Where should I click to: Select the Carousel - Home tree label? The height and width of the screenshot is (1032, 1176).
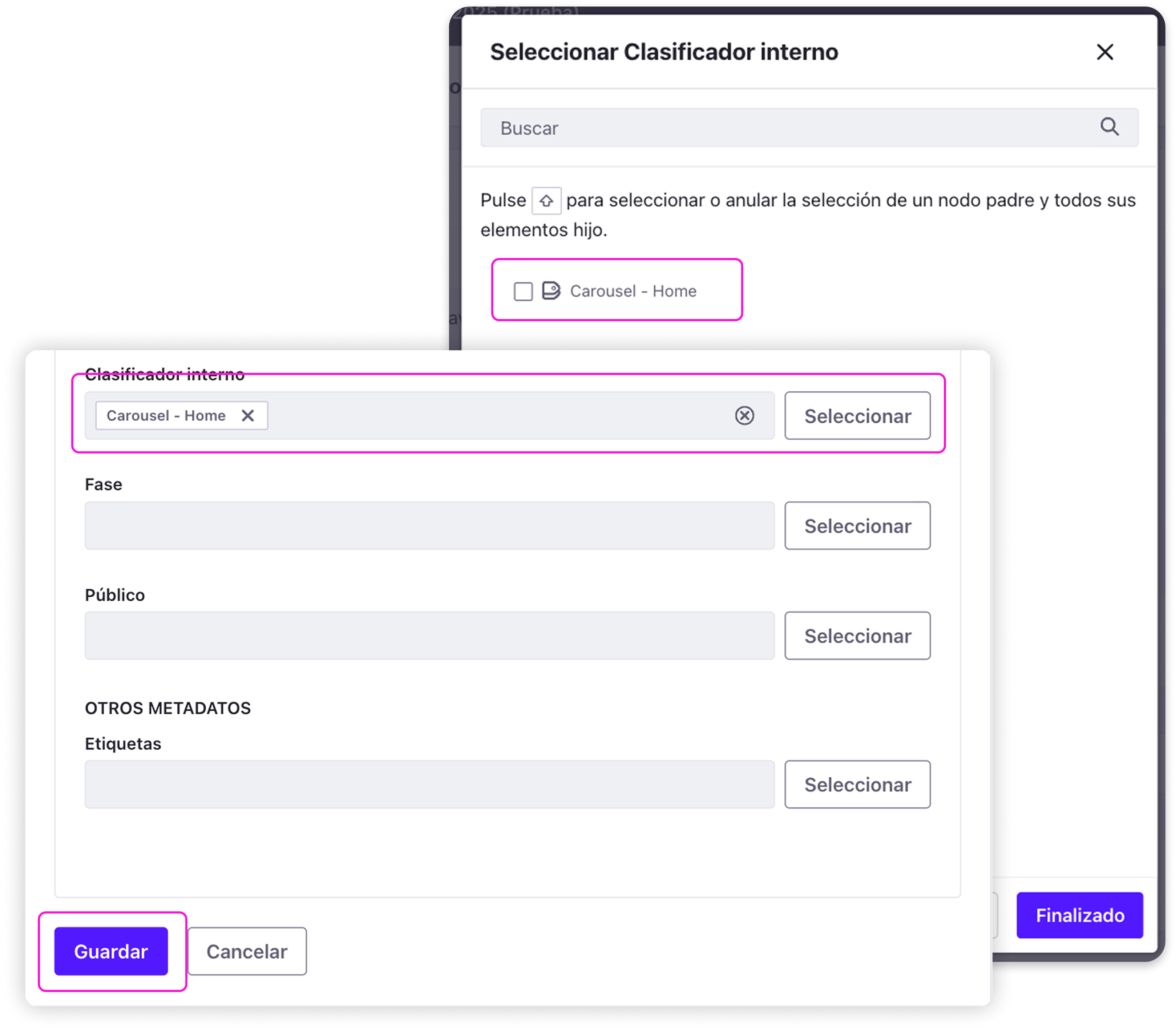(633, 291)
